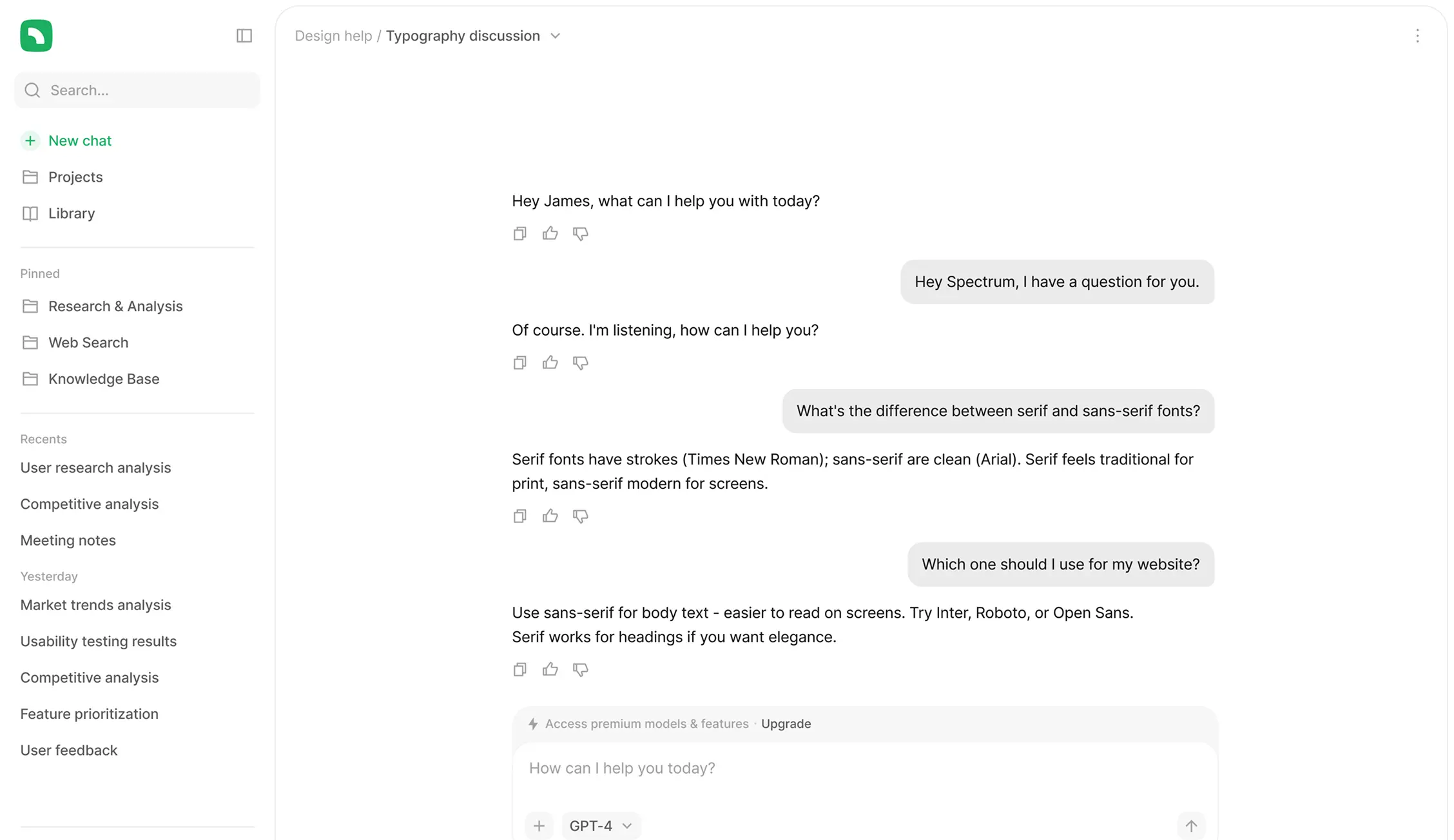Thumbs up the serif fonts response
The height and width of the screenshot is (840, 1454).
click(x=550, y=515)
